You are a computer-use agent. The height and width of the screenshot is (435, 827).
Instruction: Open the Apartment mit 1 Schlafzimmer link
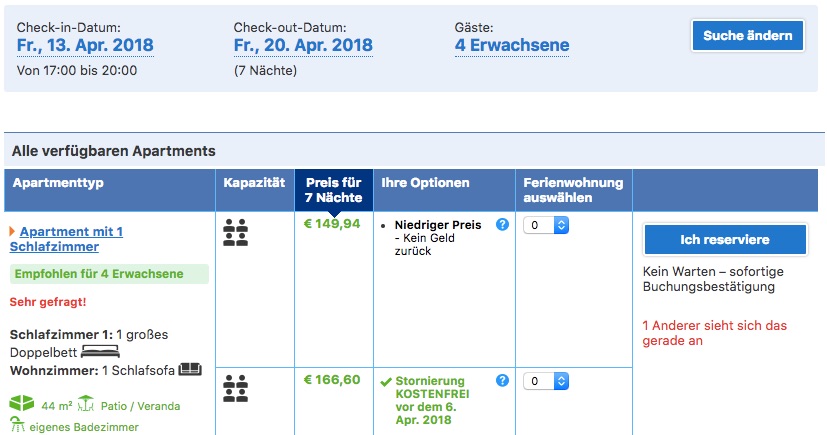tap(66, 239)
